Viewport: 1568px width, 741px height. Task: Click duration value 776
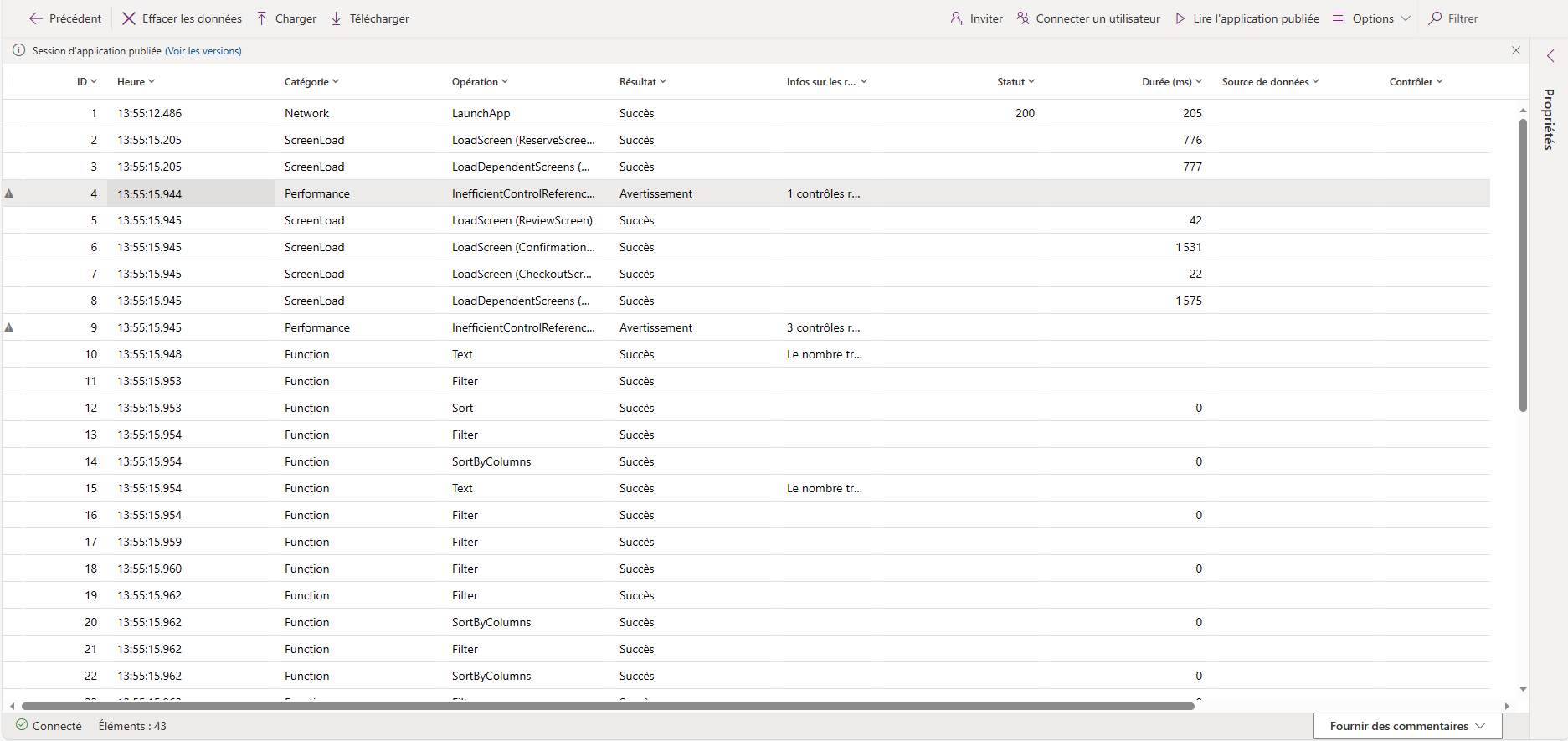click(1193, 140)
